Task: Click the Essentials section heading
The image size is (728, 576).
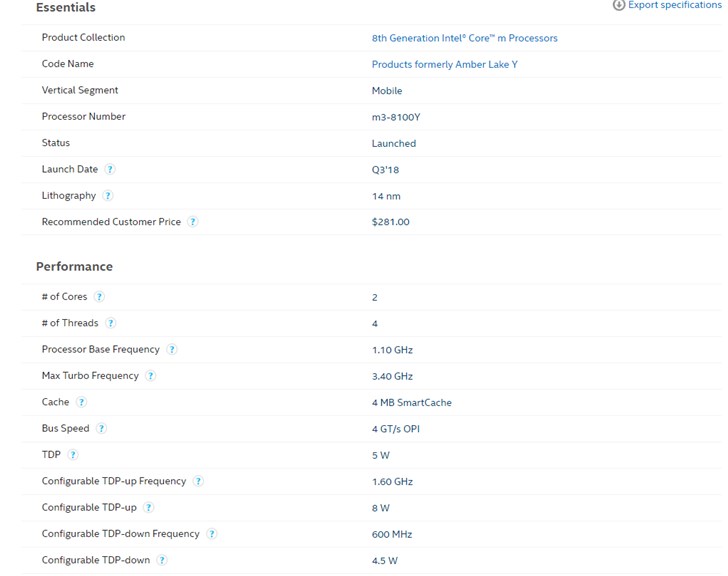Action: coord(66,8)
